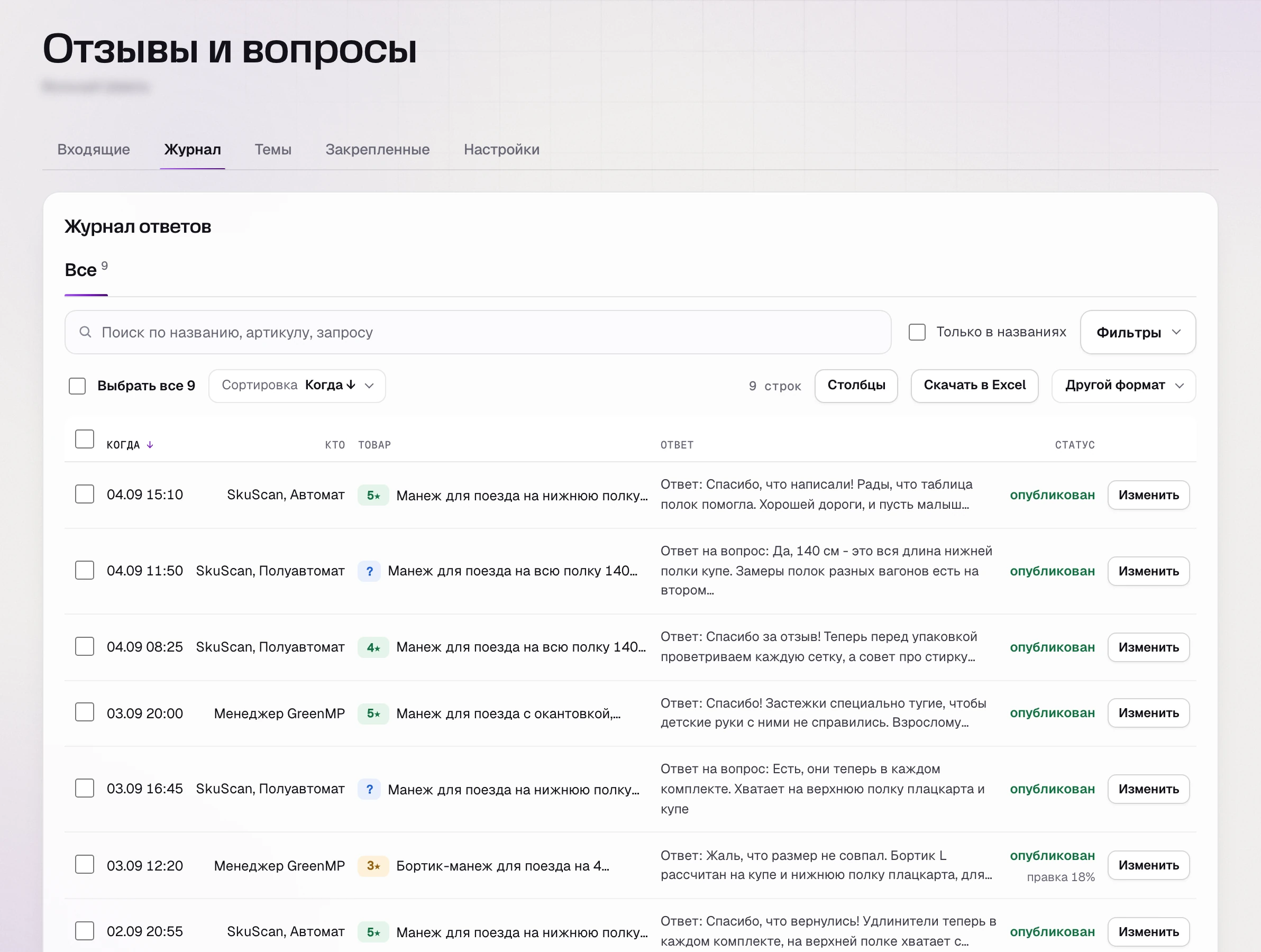Screen dimensions: 1261x952
Task: Click the search magnifier icon
Action: (86, 332)
